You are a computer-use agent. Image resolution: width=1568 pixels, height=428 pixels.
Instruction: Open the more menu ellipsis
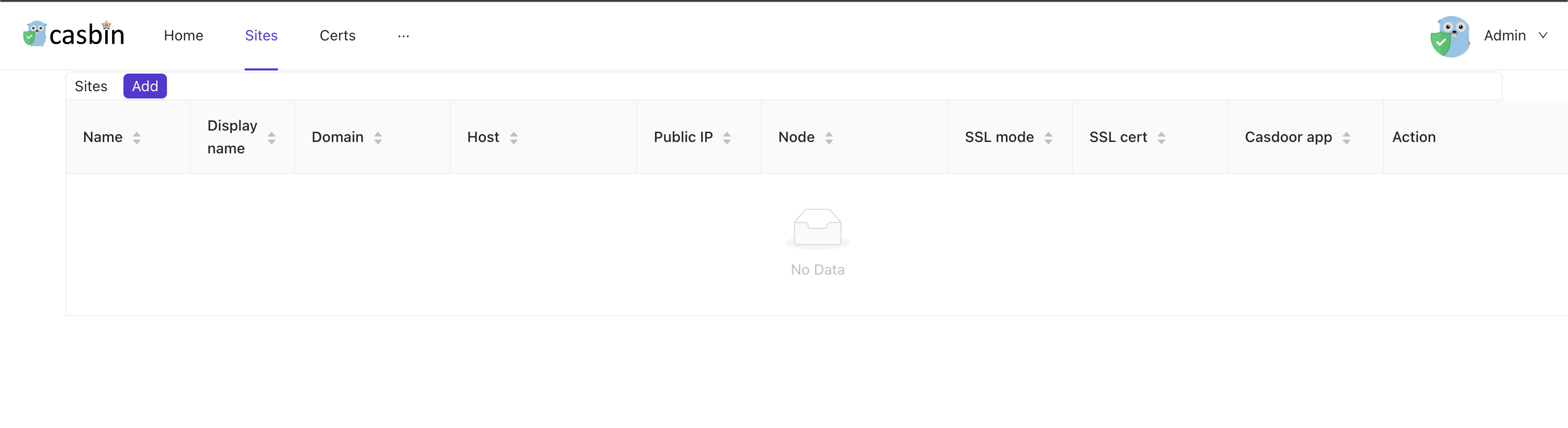point(403,36)
